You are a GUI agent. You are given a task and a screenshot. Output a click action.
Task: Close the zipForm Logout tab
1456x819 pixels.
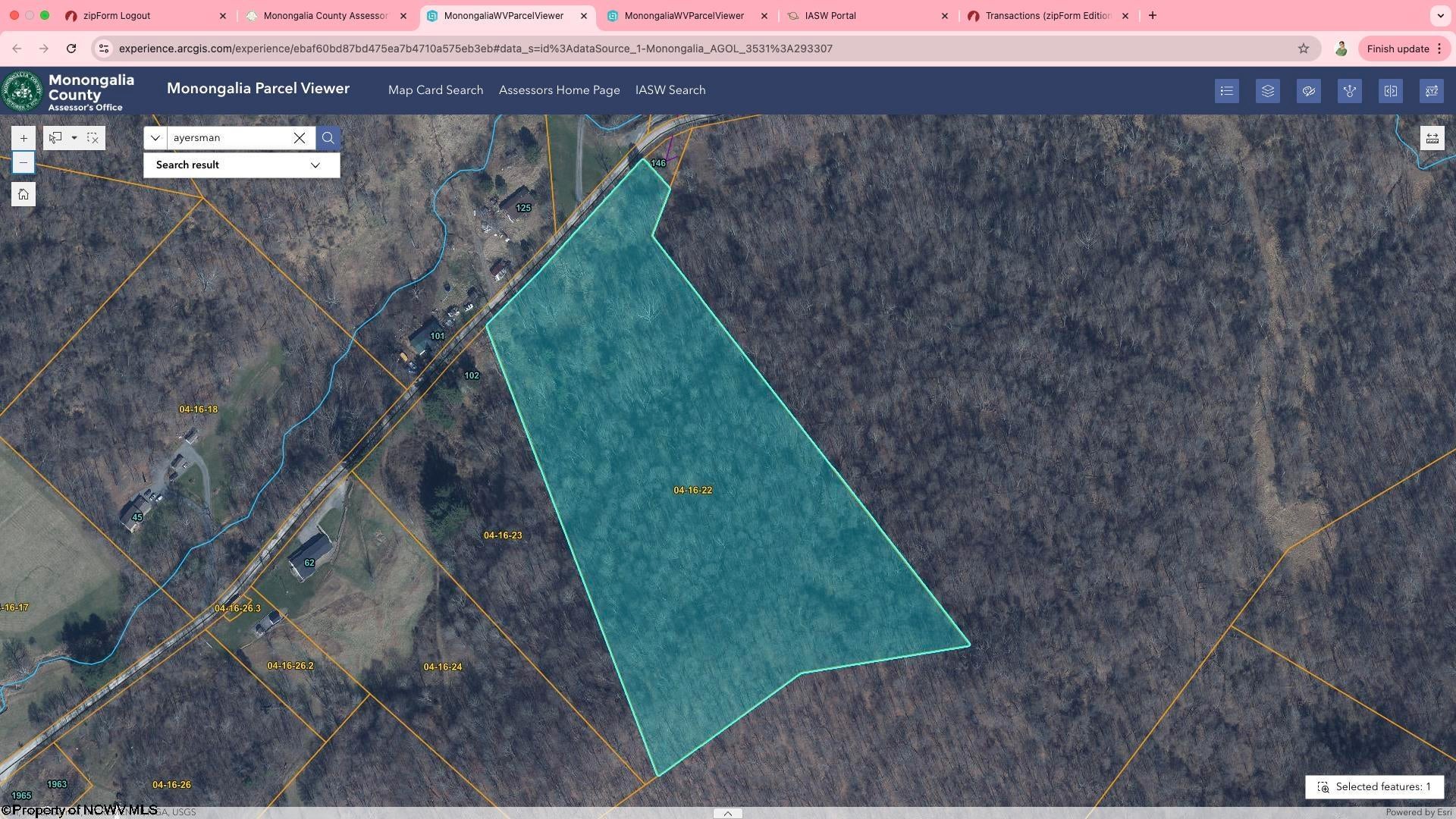(x=223, y=16)
